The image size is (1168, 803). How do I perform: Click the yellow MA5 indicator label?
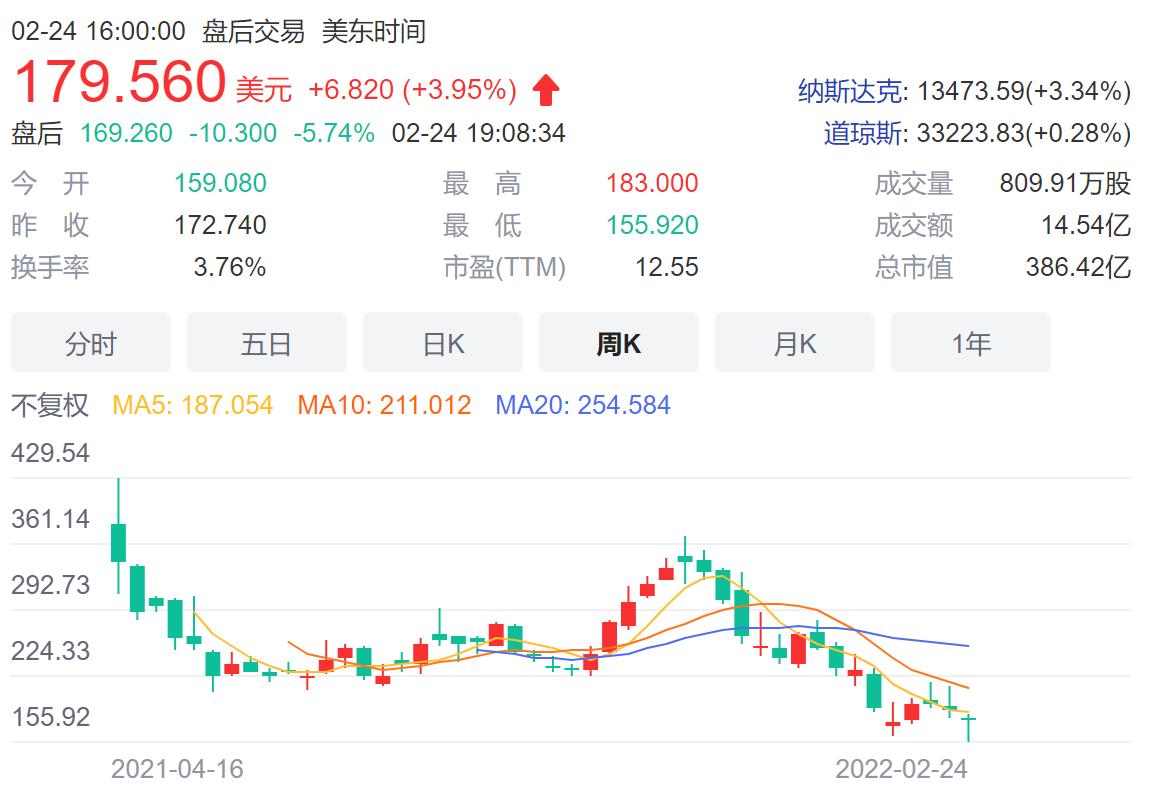coord(193,405)
